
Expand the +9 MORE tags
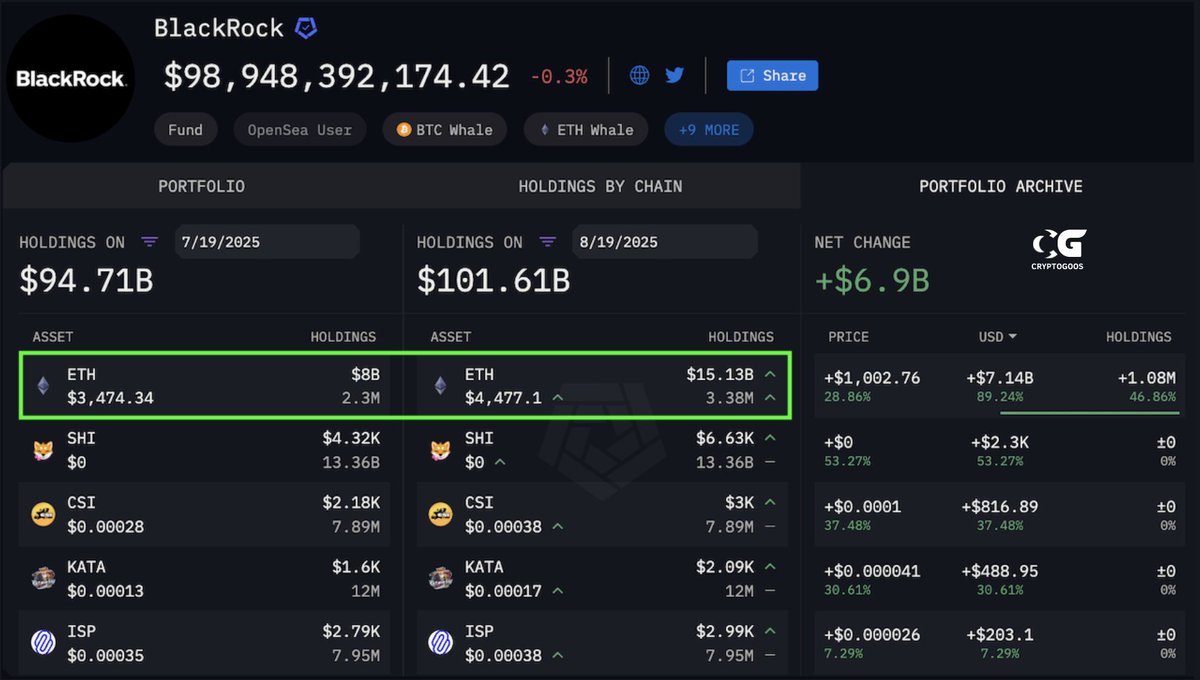coord(709,130)
